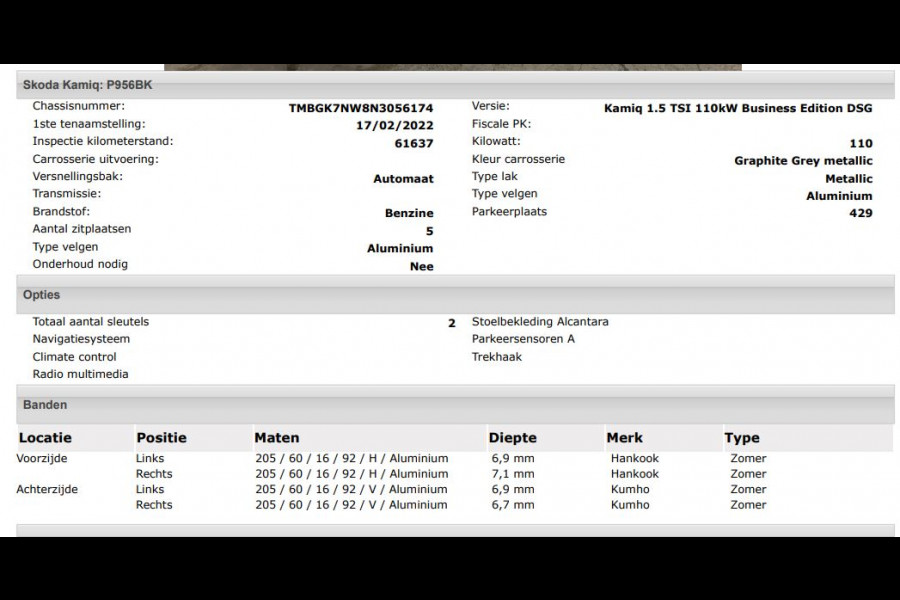Click the Parkeerplaats value 429
Screen dimensions: 900x600
(860, 213)
